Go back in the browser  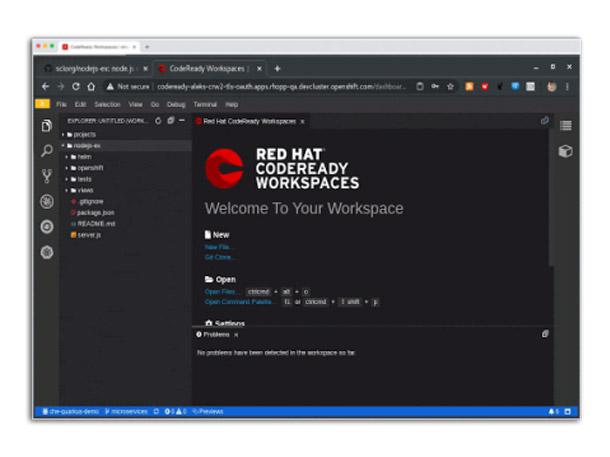click(46, 86)
